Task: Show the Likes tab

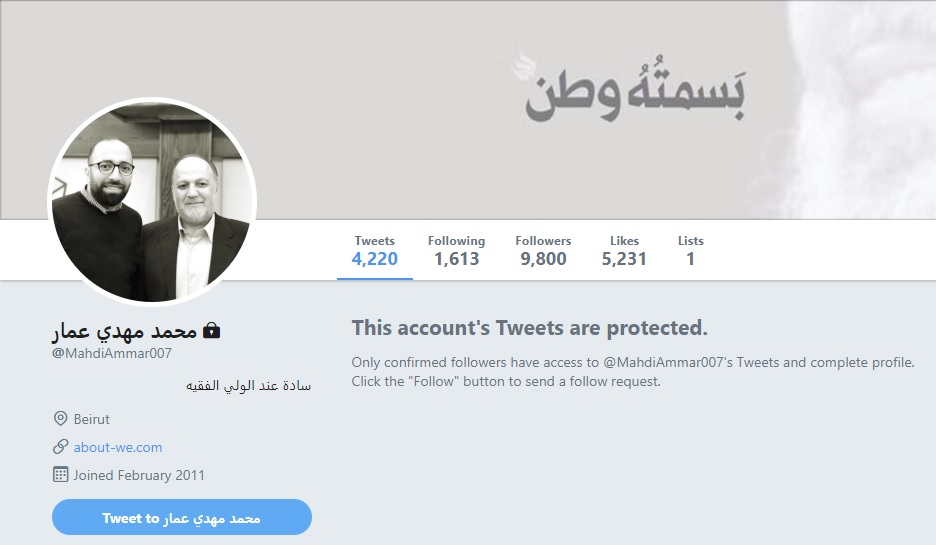Action: click(x=624, y=250)
